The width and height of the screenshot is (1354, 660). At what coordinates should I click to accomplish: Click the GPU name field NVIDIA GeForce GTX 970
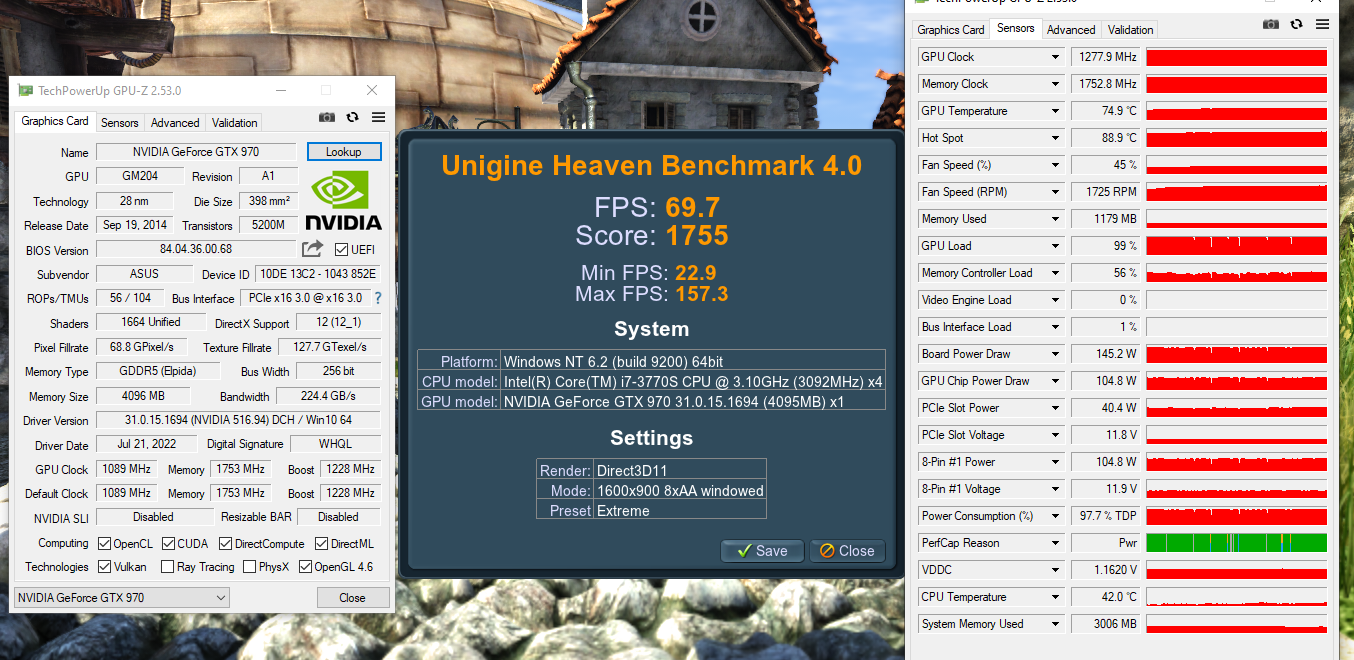(196, 152)
